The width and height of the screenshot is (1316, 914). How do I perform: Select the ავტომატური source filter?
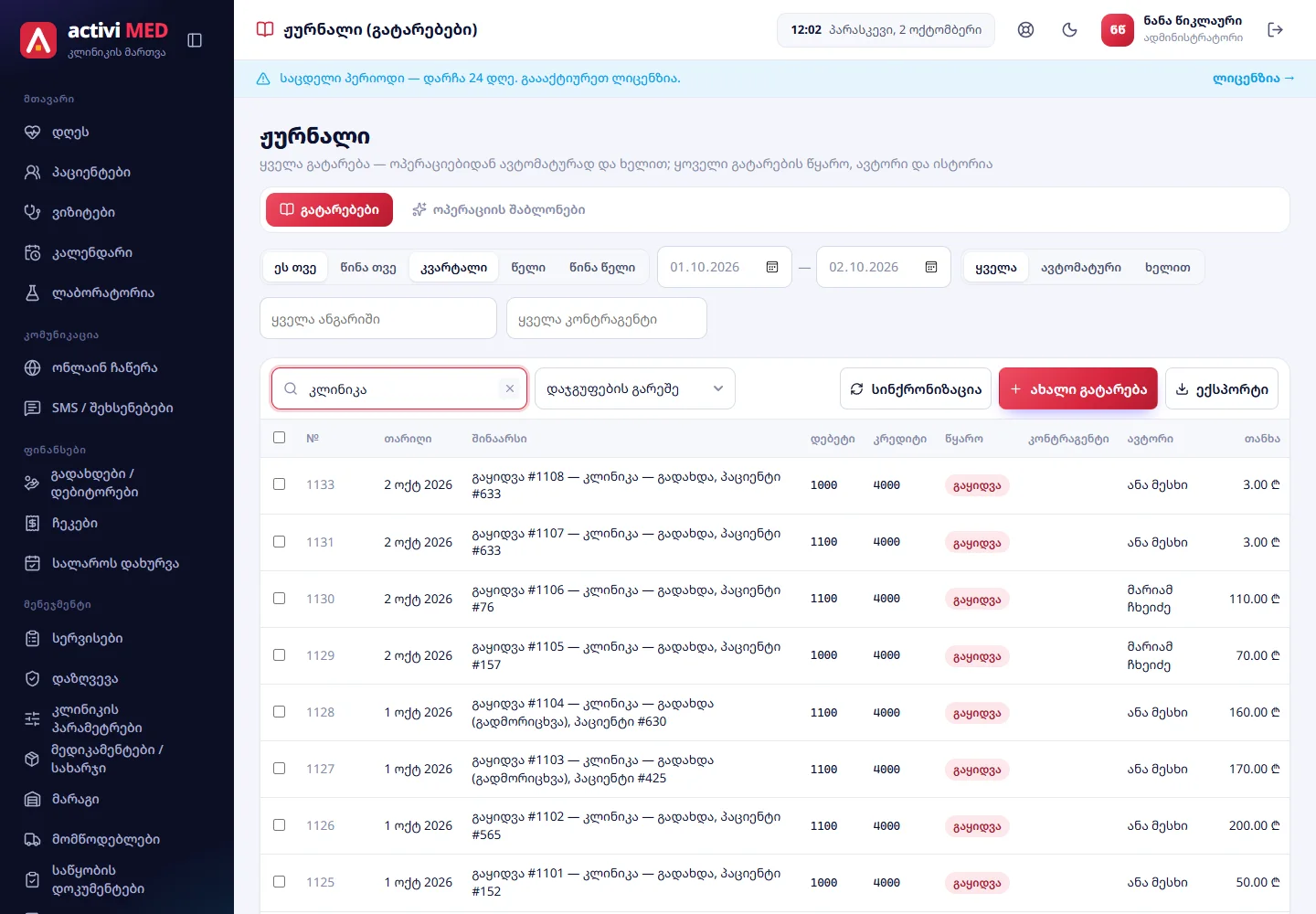[x=1081, y=268]
